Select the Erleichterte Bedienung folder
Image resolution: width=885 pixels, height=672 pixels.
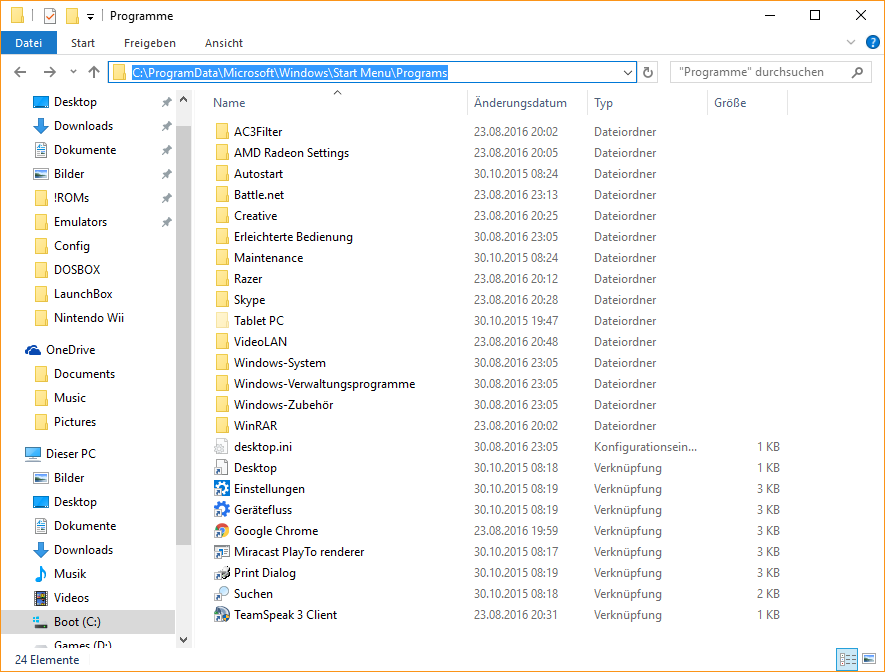pos(293,237)
